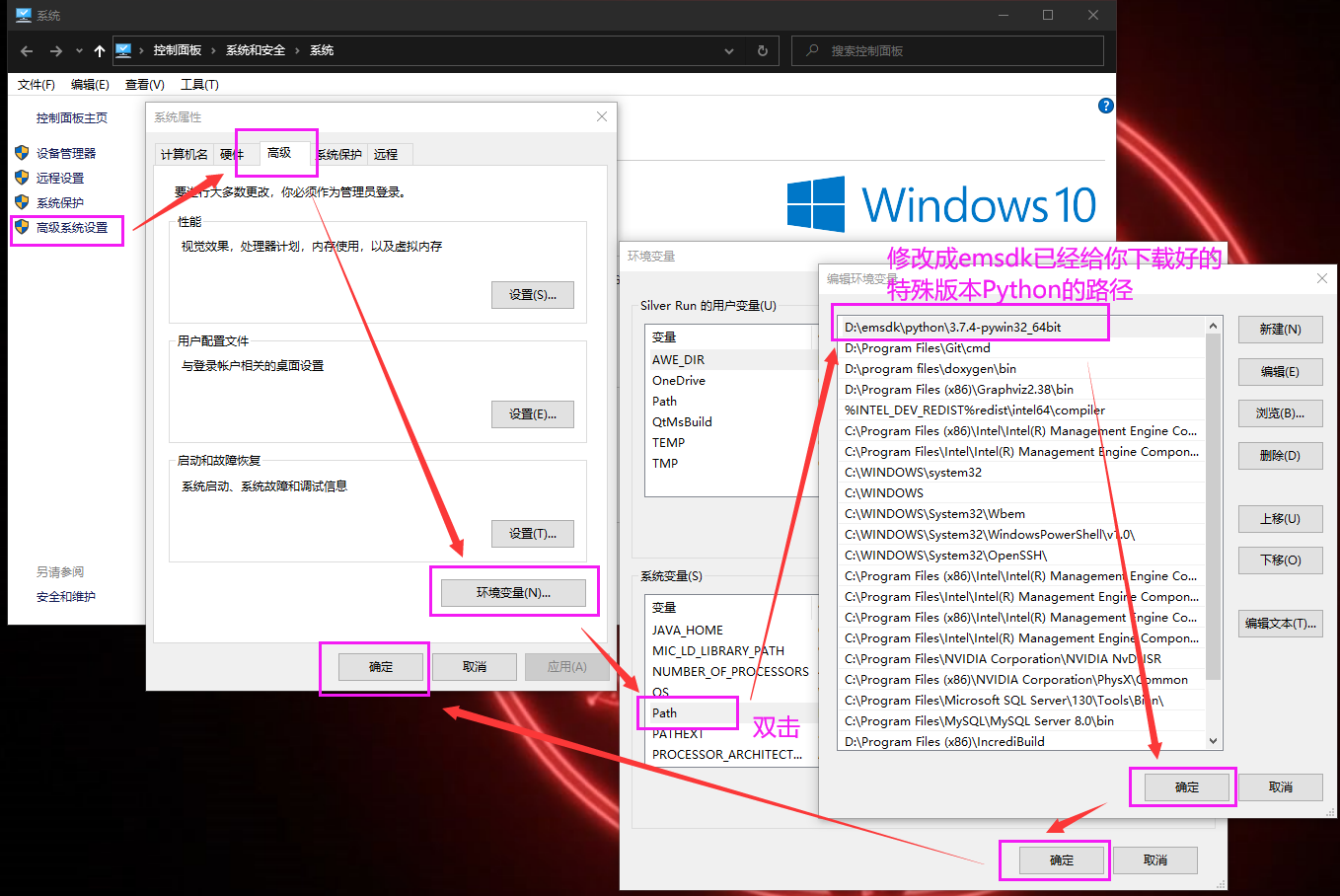Click the forward navigation arrow

pyautogui.click(x=56, y=51)
